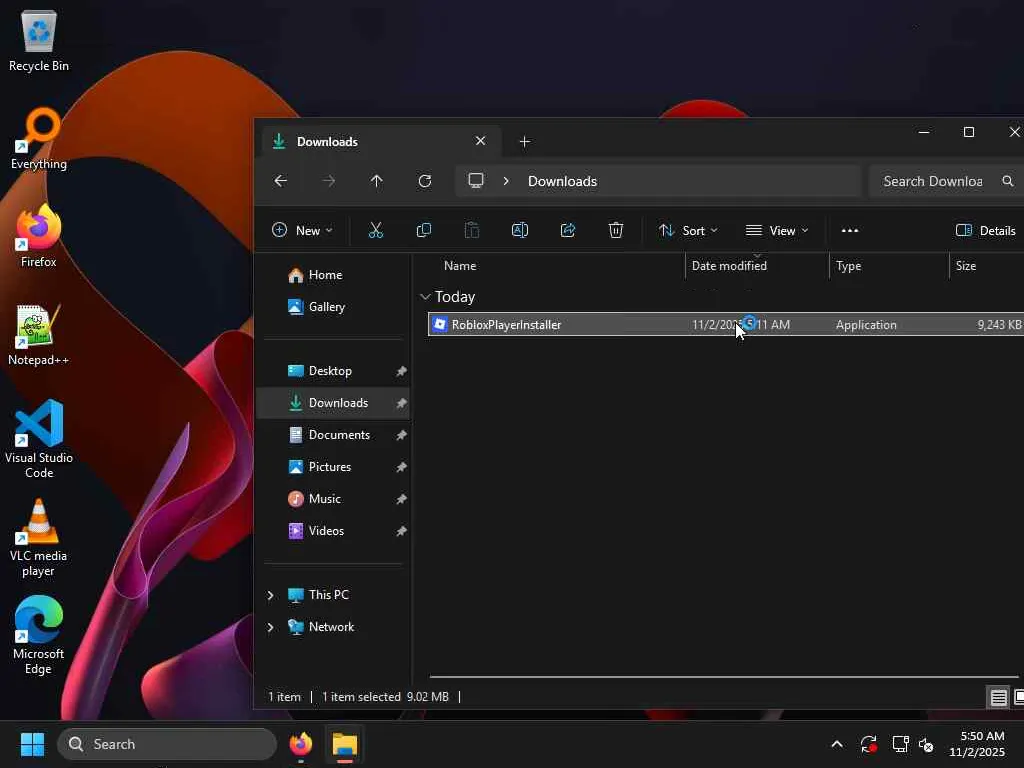Click the address bar breadcrumb chevron

tap(506, 181)
